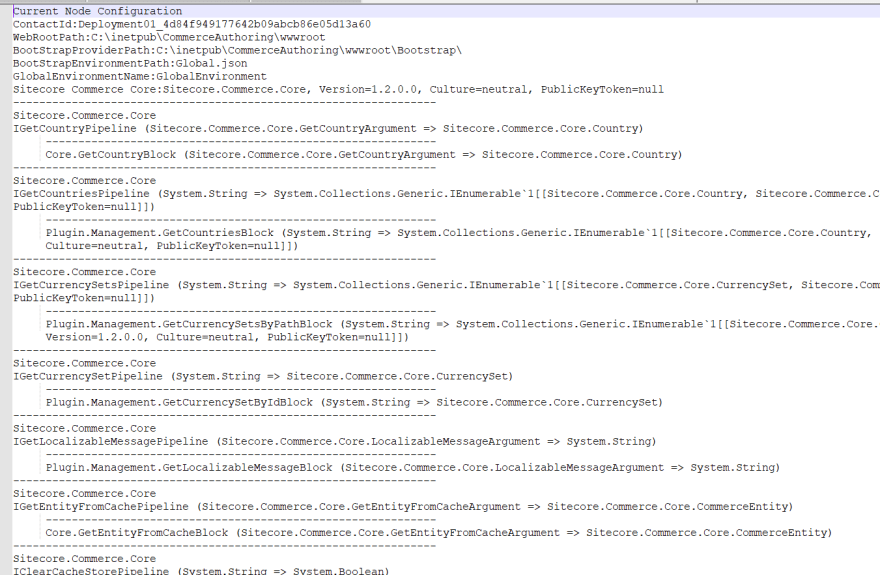Click the IGetEntityFromCachePipeline line

[403, 507]
